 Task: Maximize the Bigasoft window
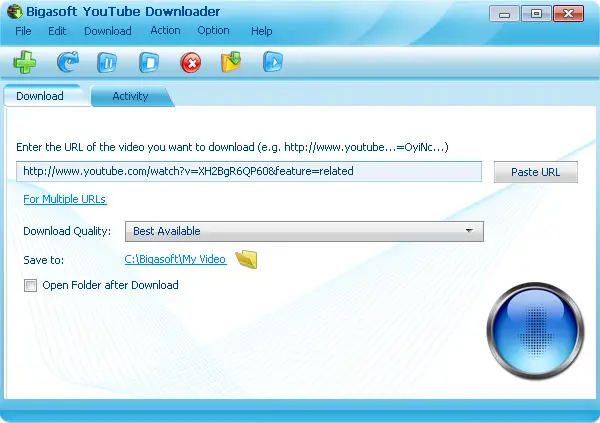tap(536, 14)
